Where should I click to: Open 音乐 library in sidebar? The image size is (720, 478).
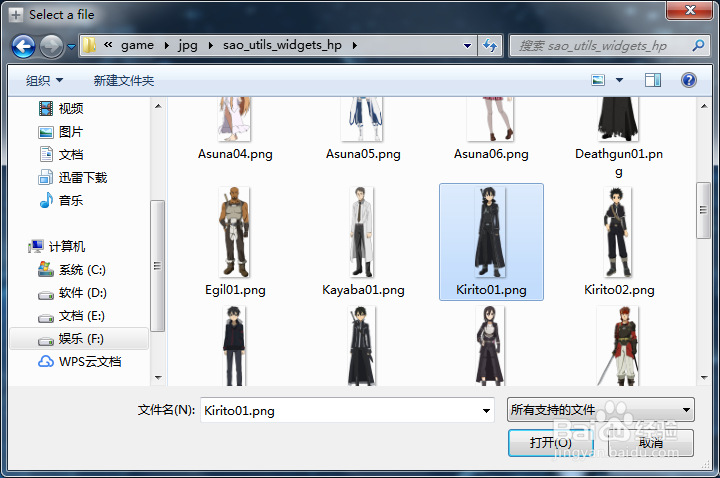(x=61, y=200)
